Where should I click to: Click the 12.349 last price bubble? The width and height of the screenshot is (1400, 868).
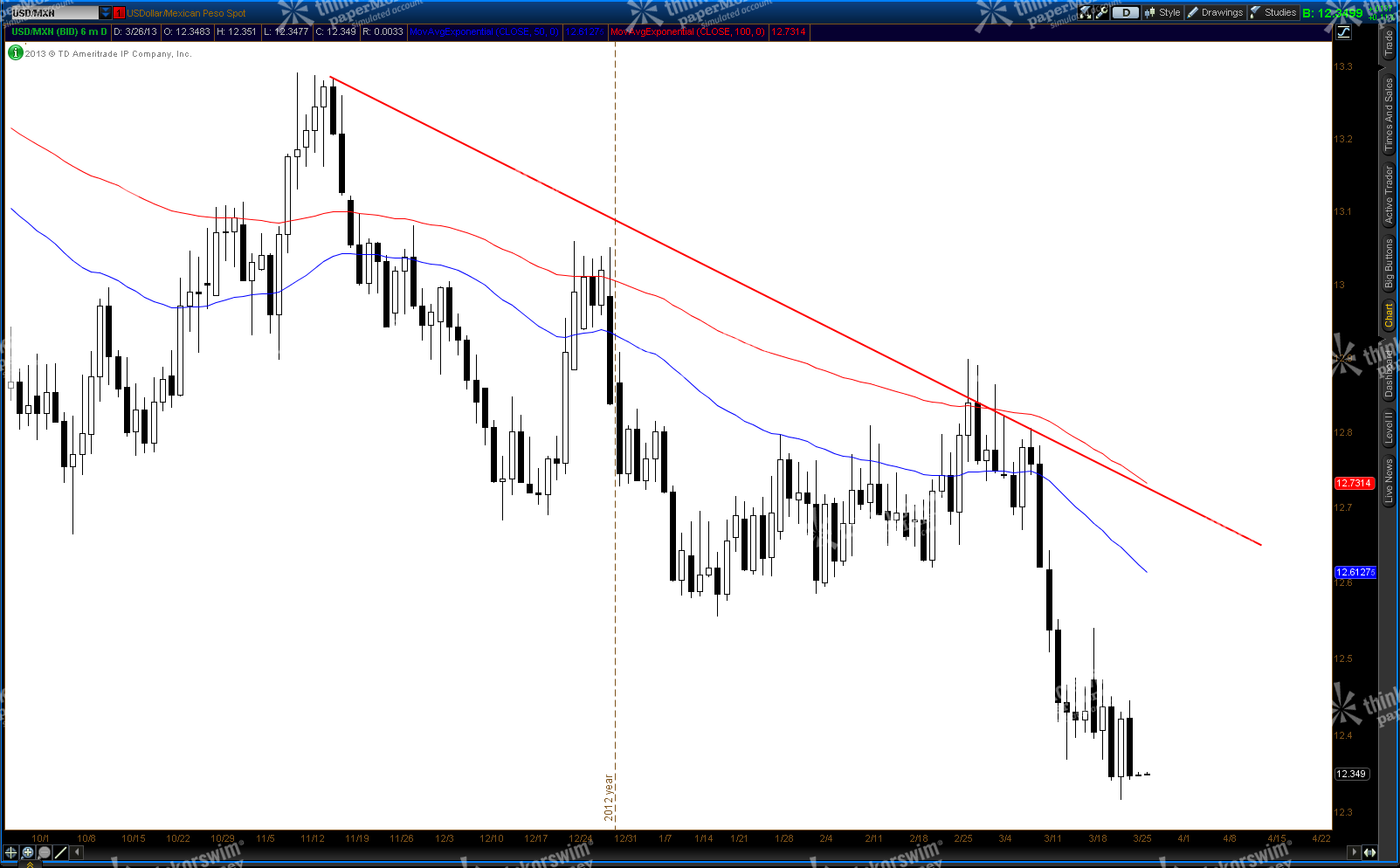pos(1351,774)
